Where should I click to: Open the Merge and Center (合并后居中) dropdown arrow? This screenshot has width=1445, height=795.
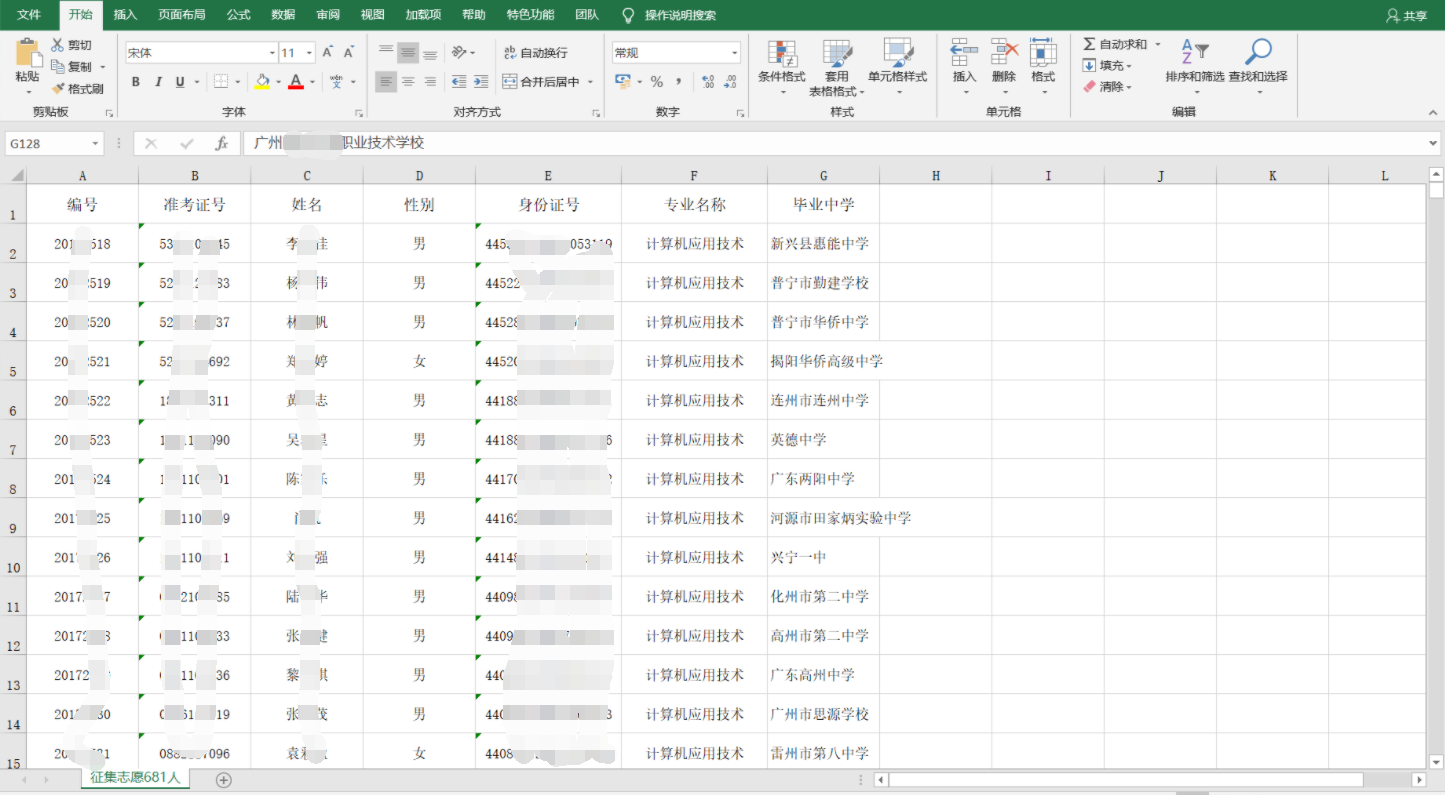[591, 82]
